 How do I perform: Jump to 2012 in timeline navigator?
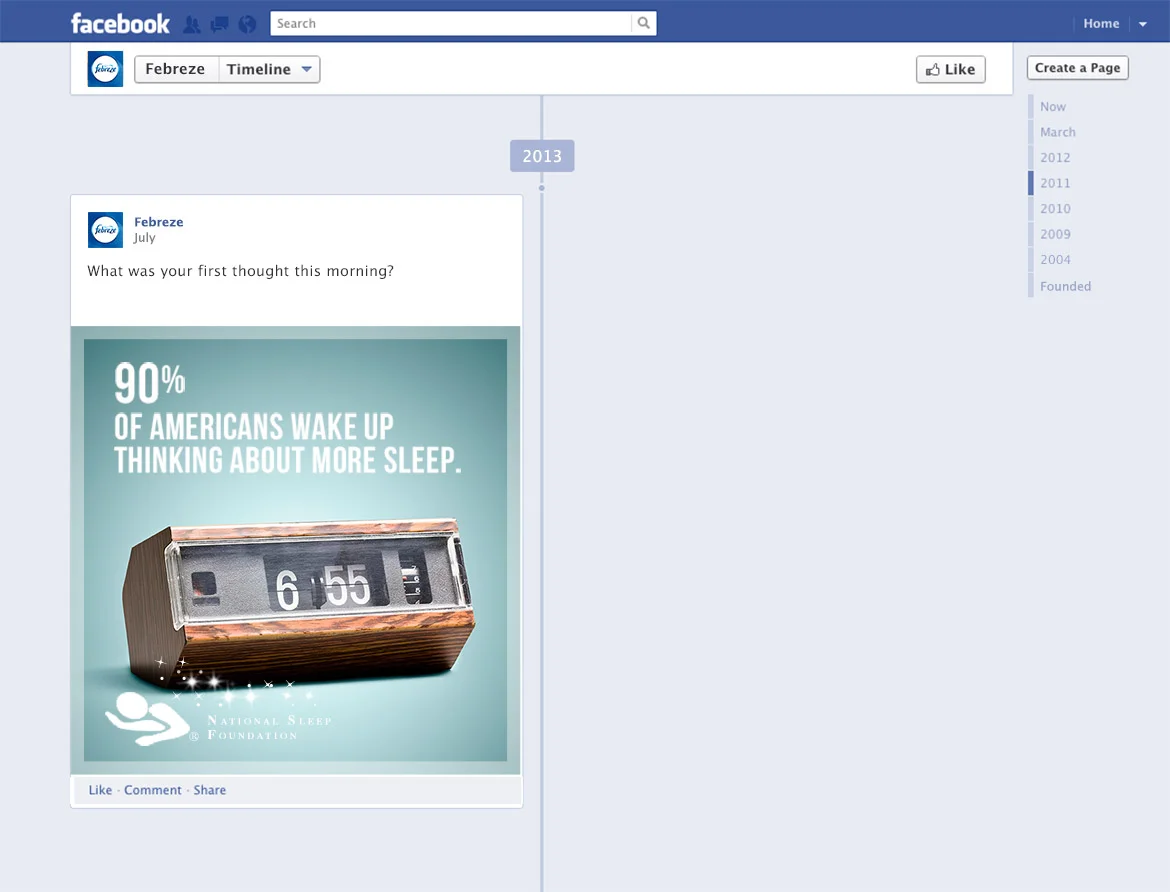point(1054,157)
